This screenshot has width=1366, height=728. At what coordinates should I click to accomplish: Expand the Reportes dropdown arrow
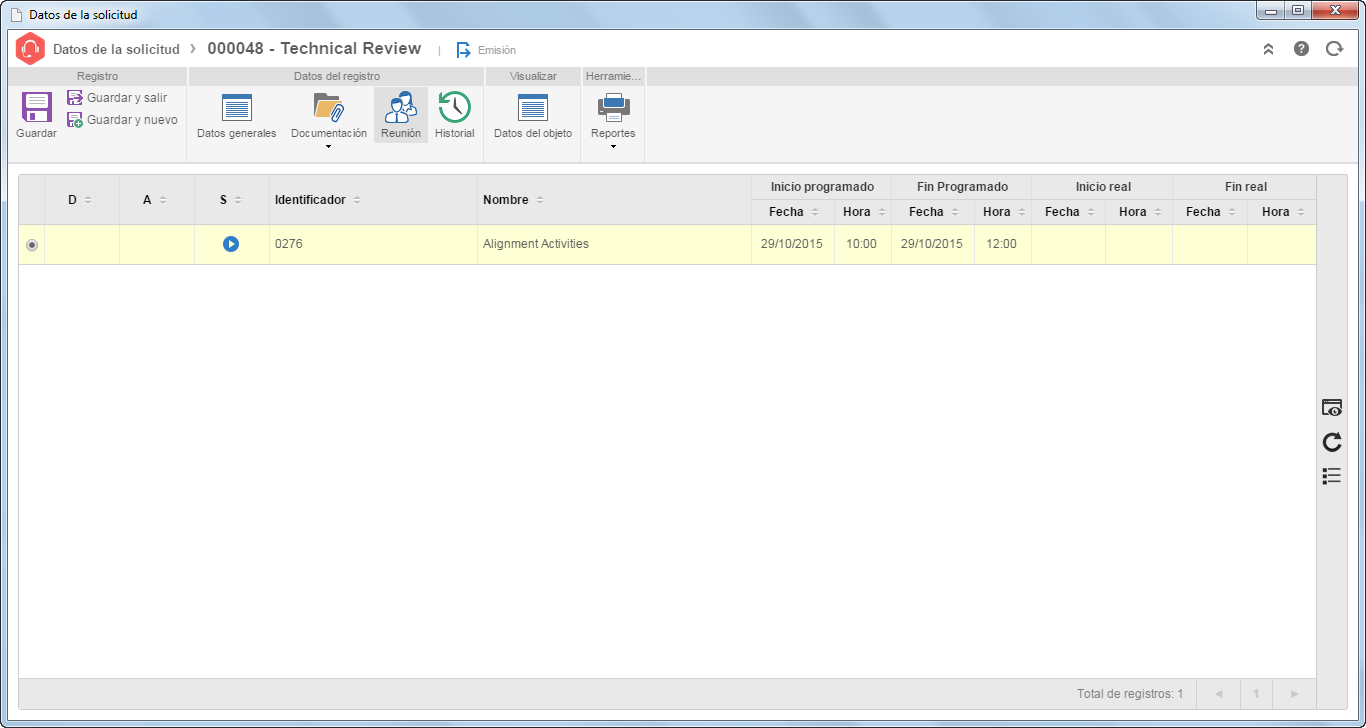click(613, 147)
